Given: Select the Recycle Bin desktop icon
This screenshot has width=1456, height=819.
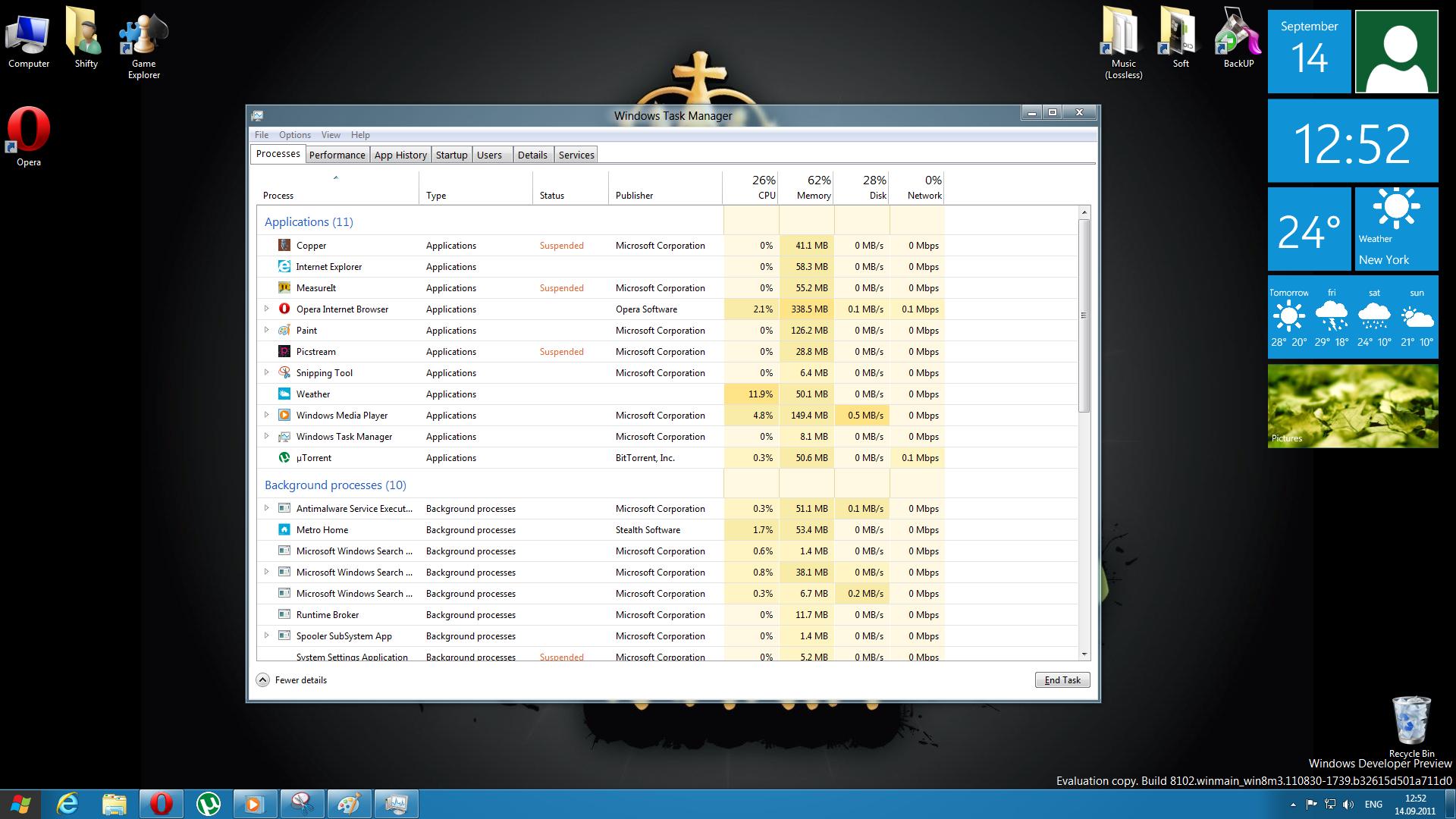Looking at the screenshot, I should point(1411,726).
